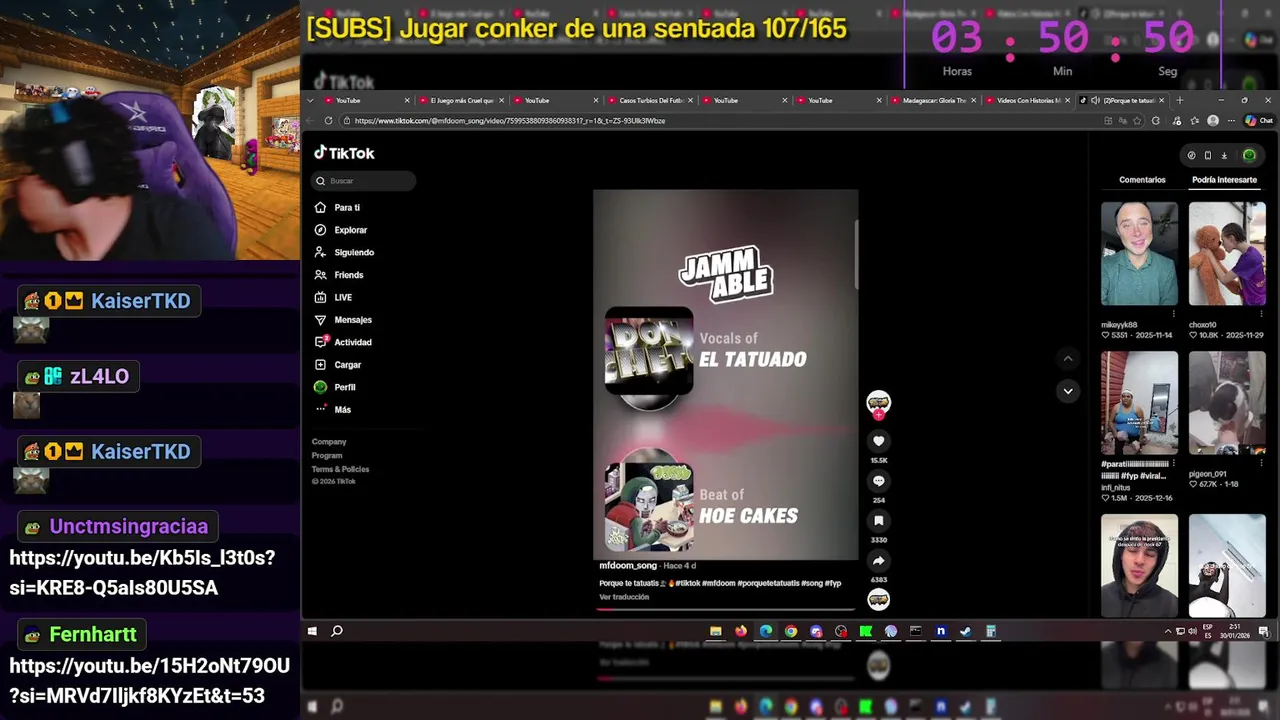This screenshot has width=1280, height=720.
Task: Click TikTok download app arrow icon
Action: coord(1224,155)
